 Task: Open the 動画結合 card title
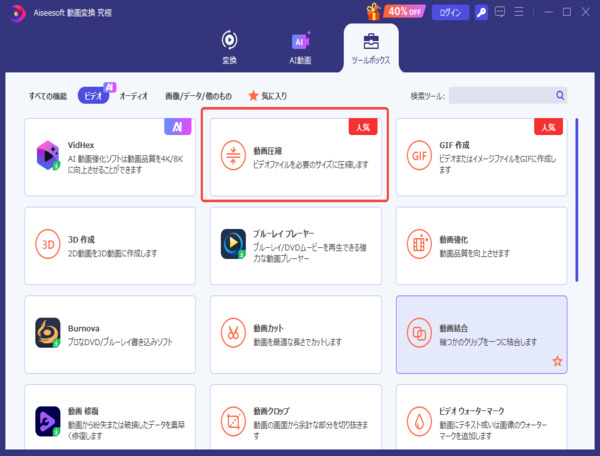(453, 328)
